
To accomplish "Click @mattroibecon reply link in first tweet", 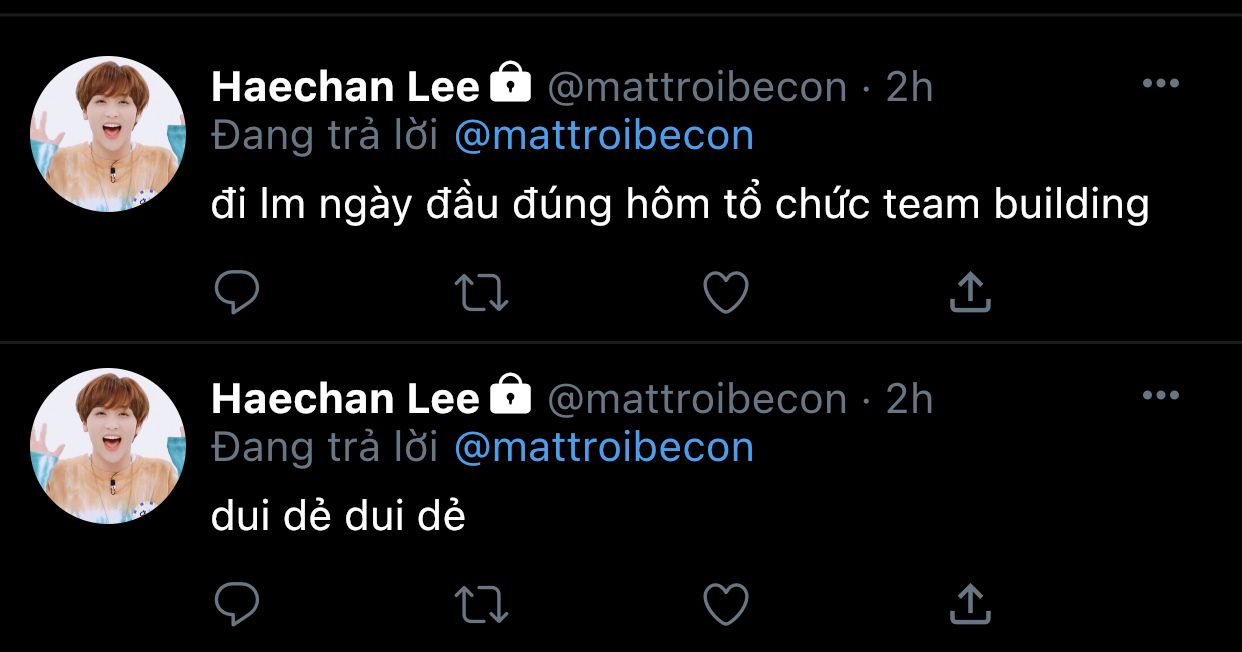I will [603, 136].
